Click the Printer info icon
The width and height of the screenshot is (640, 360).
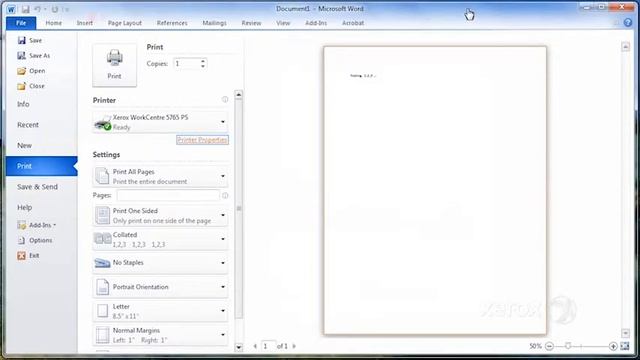pyautogui.click(x=225, y=100)
